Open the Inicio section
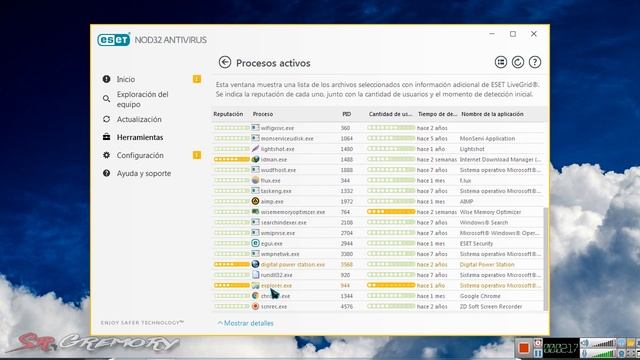Image resolution: width=640 pixels, height=360 pixels. click(x=126, y=79)
